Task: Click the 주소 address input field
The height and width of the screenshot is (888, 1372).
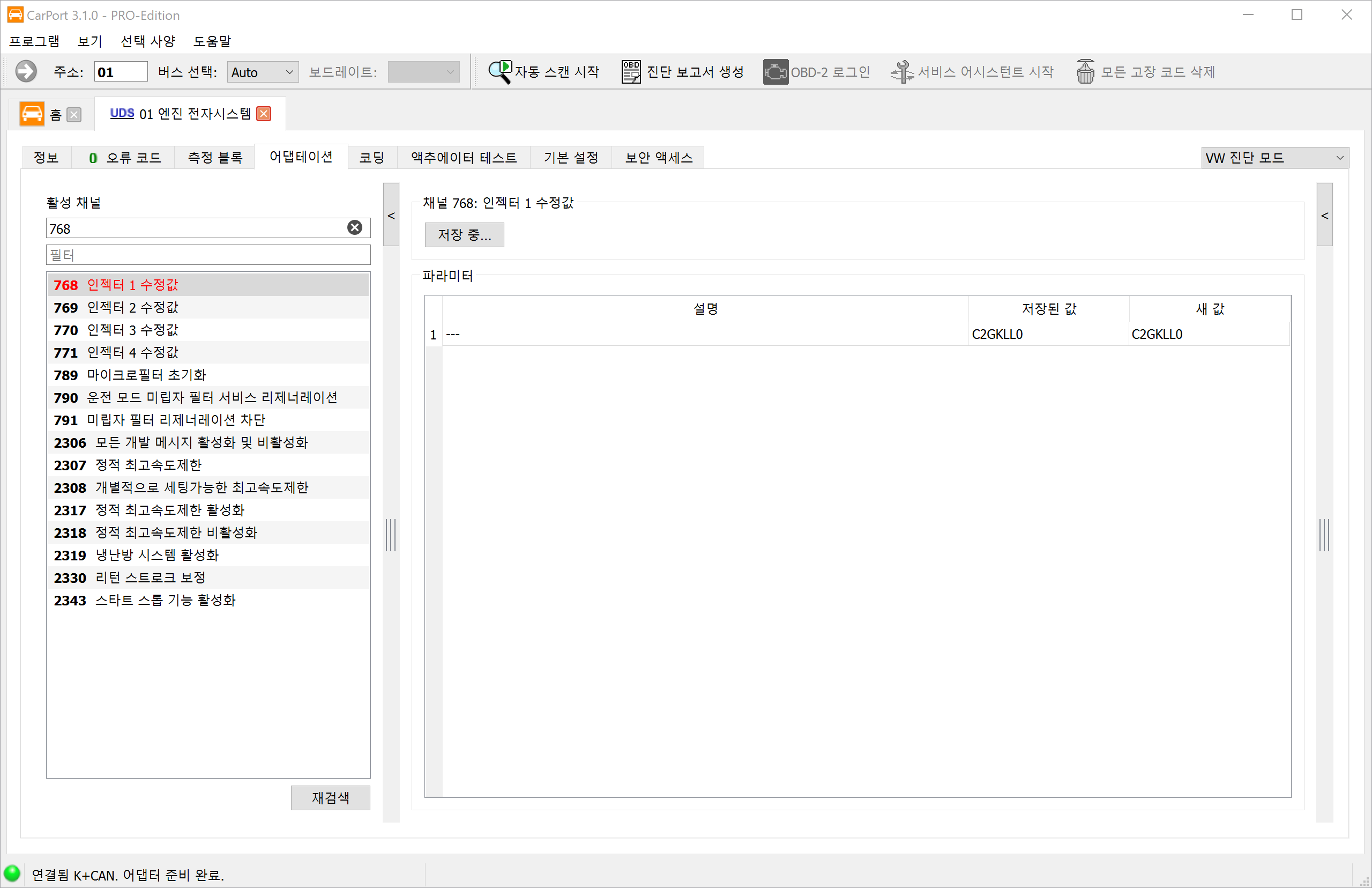Action: pyautogui.click(x=121, y=72)
